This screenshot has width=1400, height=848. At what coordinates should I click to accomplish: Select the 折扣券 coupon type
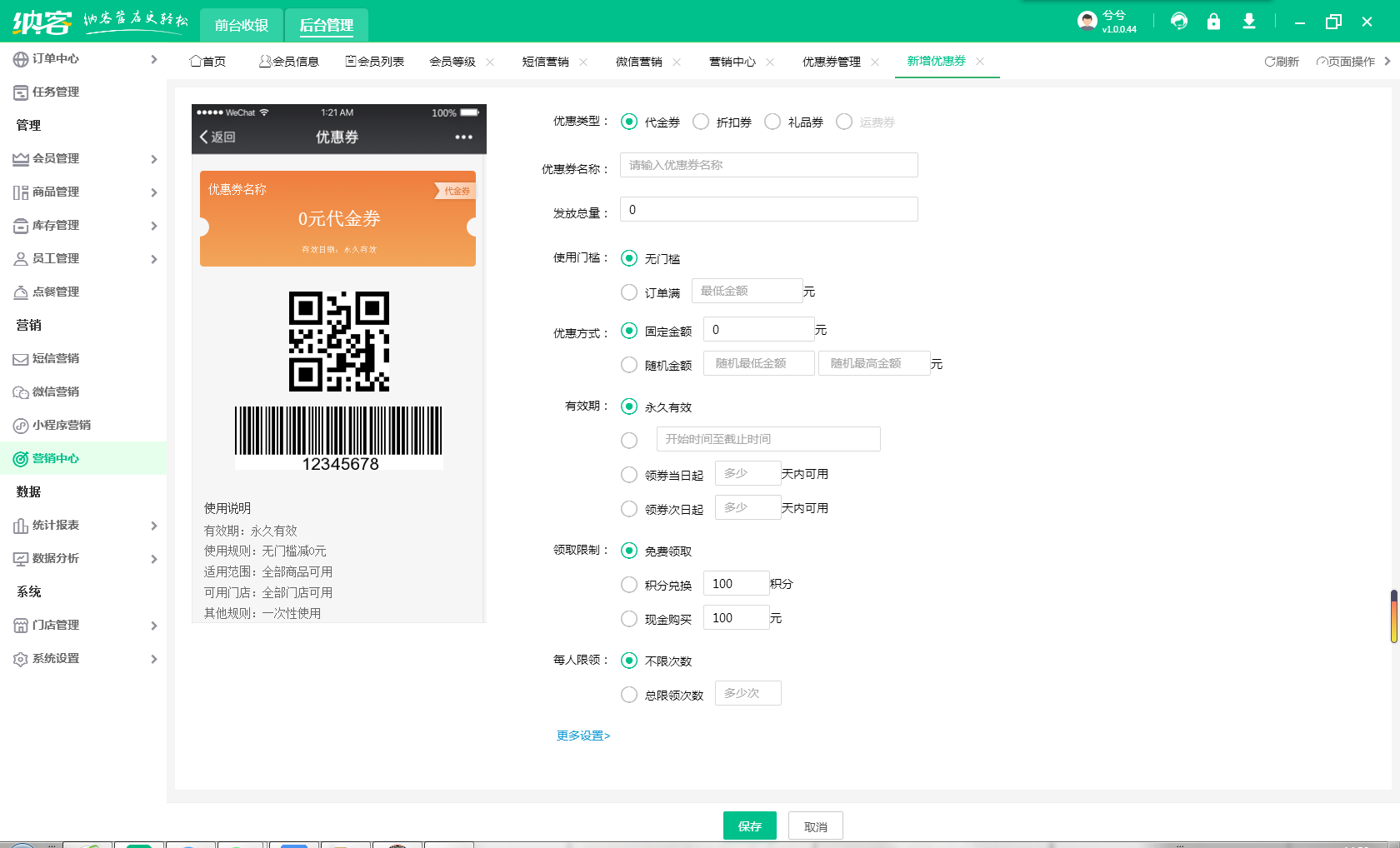click(701, 122)
